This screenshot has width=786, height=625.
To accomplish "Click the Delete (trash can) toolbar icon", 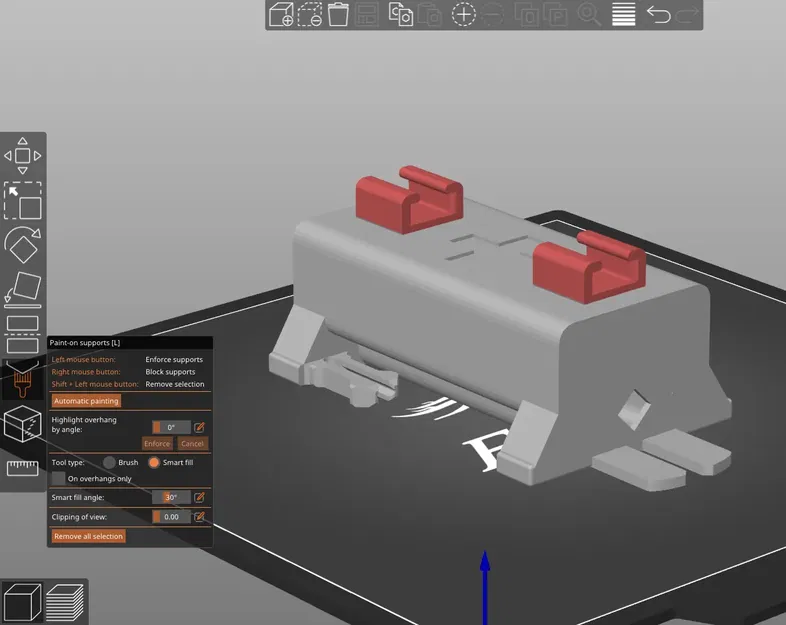I will pos(338,14).
